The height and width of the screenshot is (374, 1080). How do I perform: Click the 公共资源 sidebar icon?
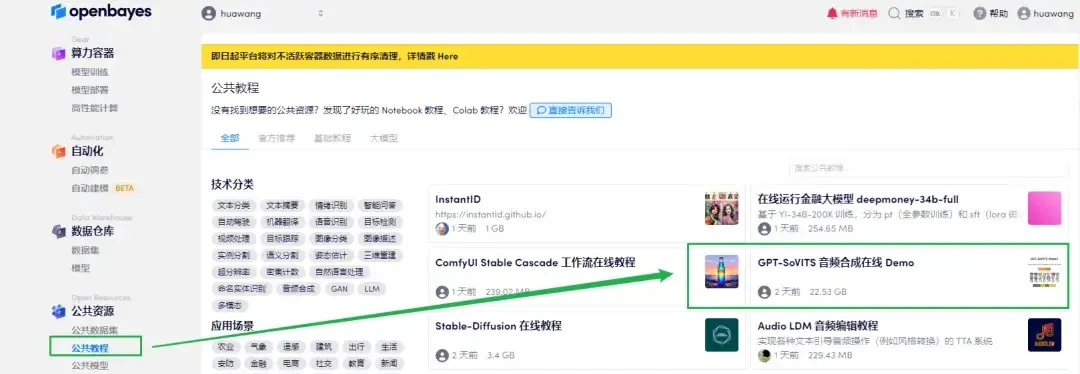pos(59,311)
